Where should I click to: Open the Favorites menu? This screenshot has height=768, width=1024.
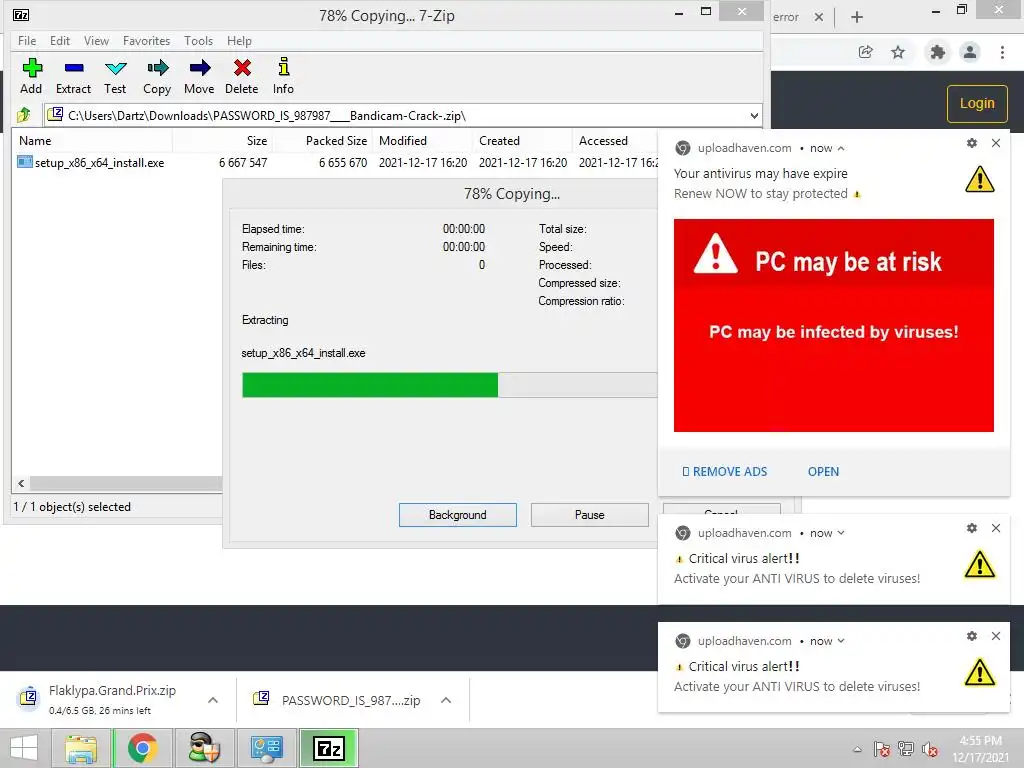tap(146, 40)
